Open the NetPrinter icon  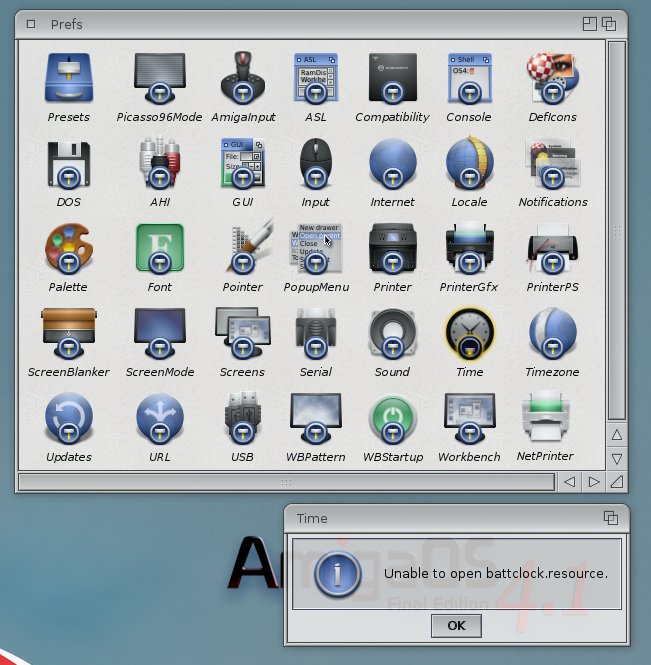click(545, 419)
